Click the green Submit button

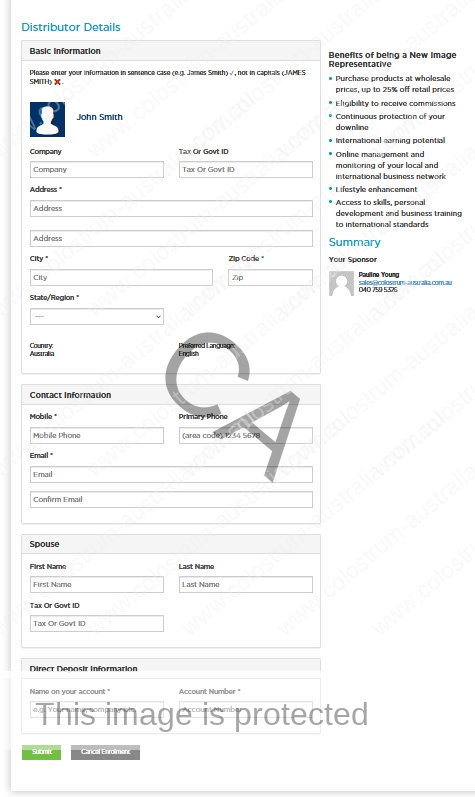pyautogui.click(x=41, y=752)
